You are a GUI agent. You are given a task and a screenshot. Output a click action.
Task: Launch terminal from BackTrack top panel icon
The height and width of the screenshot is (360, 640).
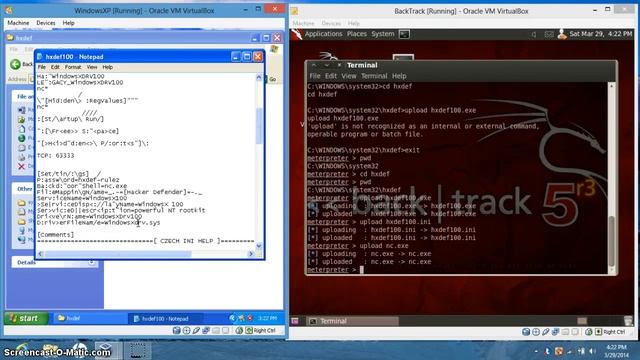(x=404, y=34)
